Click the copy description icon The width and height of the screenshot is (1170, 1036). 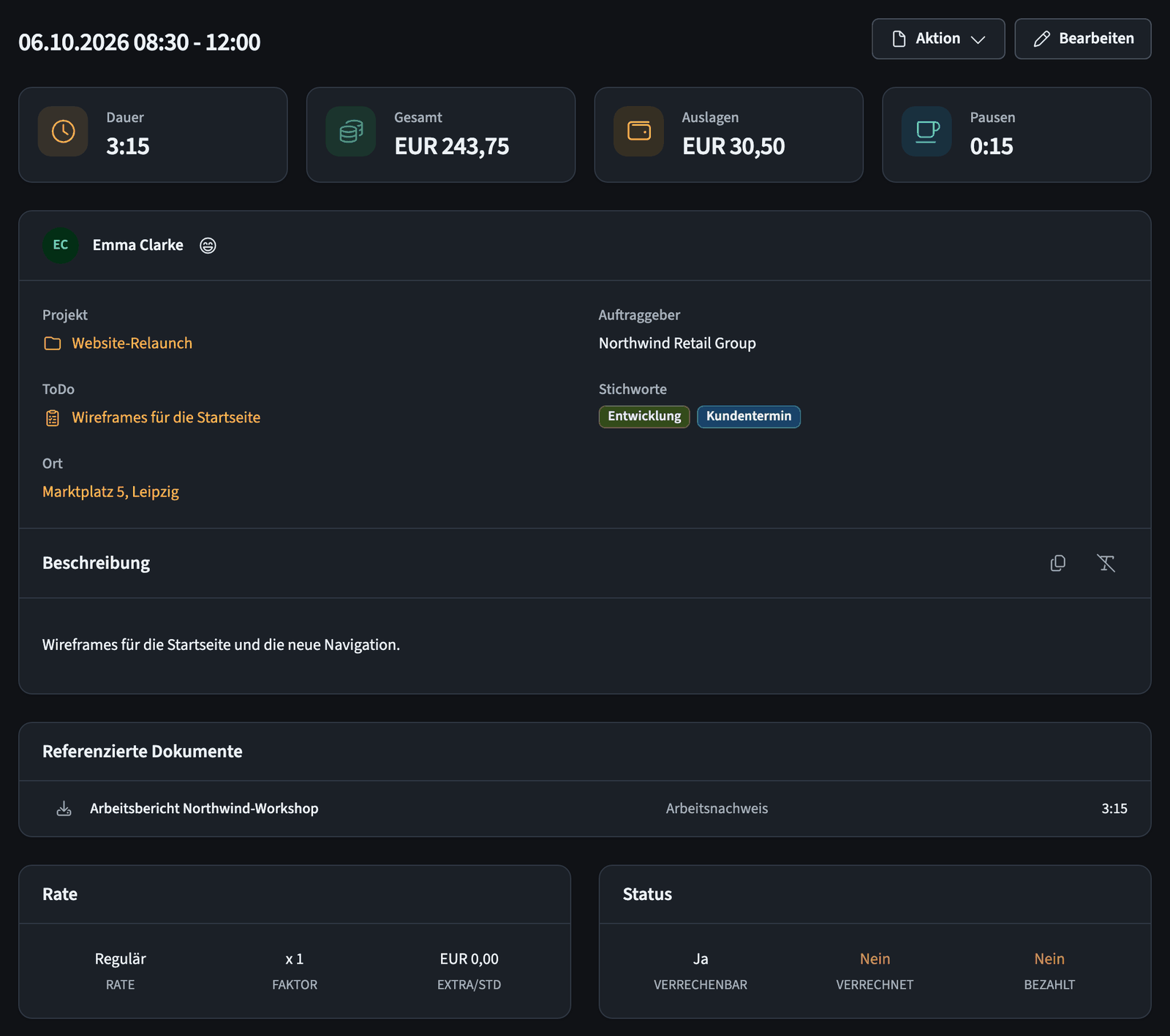tap(1057, 563)
